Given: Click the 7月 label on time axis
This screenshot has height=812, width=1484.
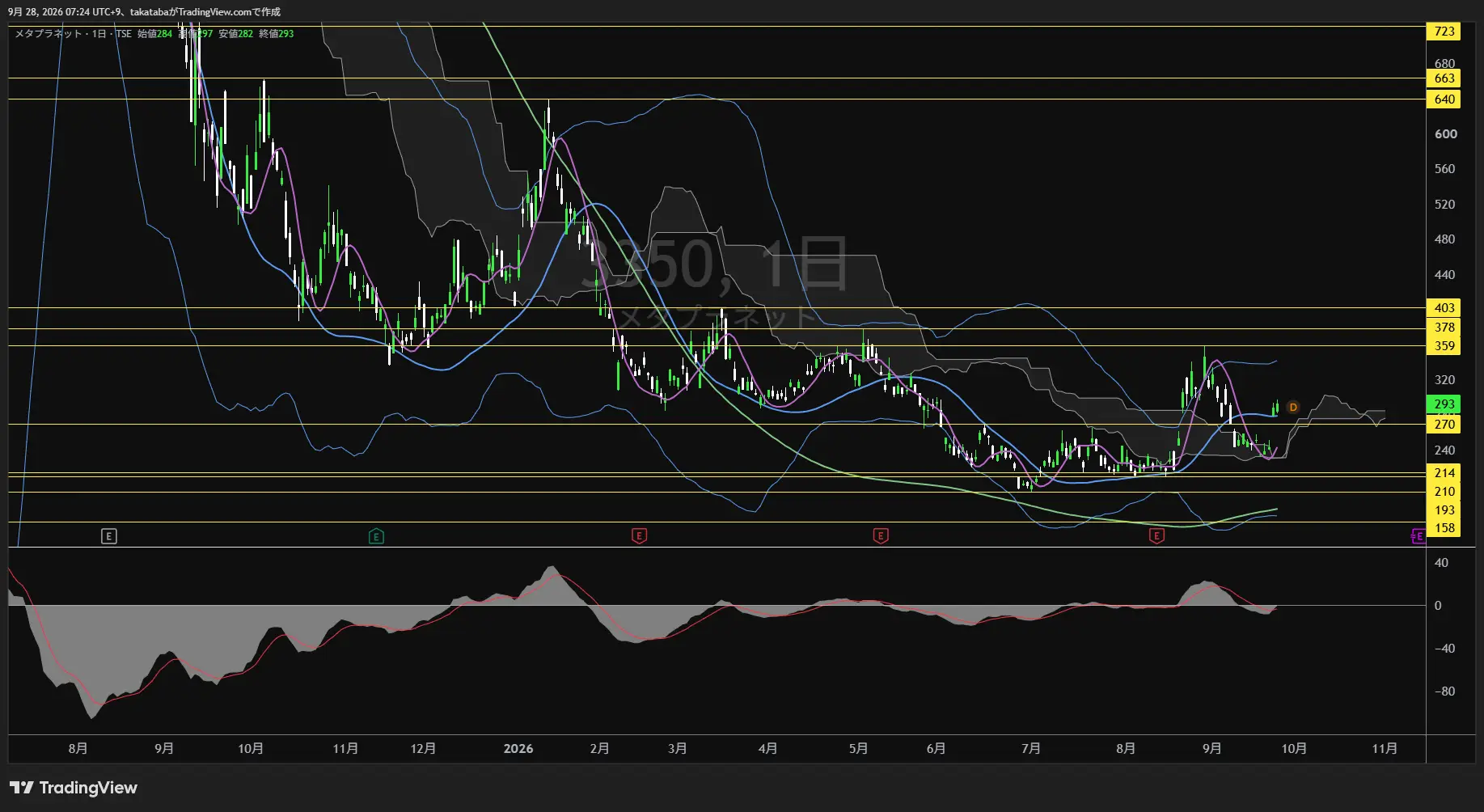Looking at the screenshot, I should (x=1031, y=748).
